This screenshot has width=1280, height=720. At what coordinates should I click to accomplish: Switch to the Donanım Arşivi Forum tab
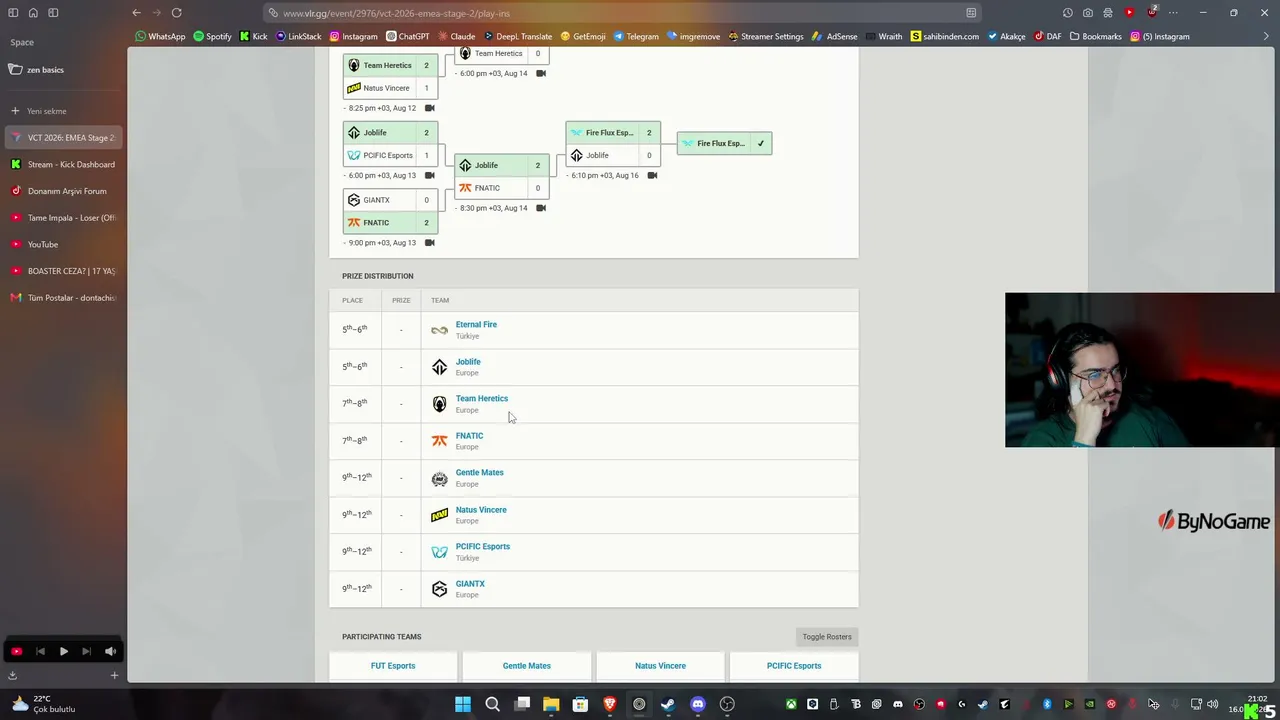click(x=63, y=191)
